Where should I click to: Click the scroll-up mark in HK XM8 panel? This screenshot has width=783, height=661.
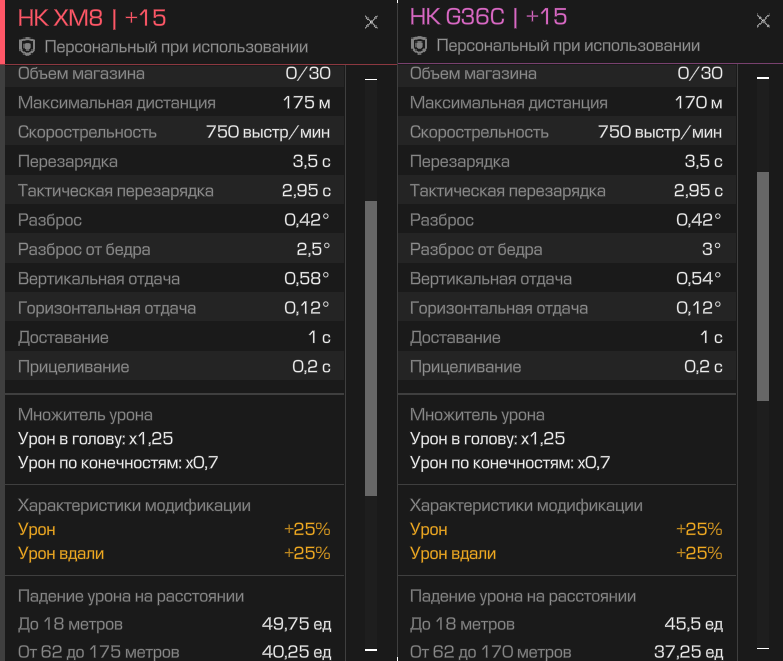click(x=371, y=79)
